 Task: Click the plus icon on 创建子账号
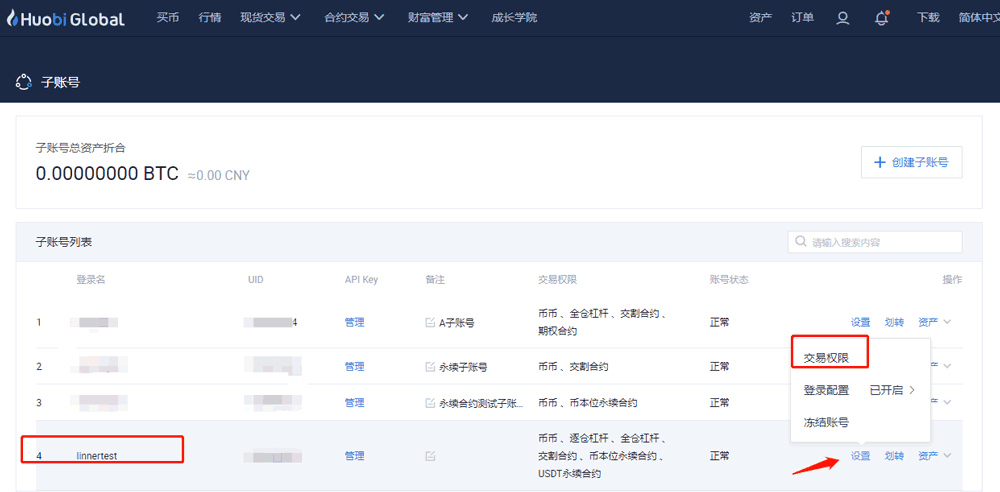[x=879, y=162]
